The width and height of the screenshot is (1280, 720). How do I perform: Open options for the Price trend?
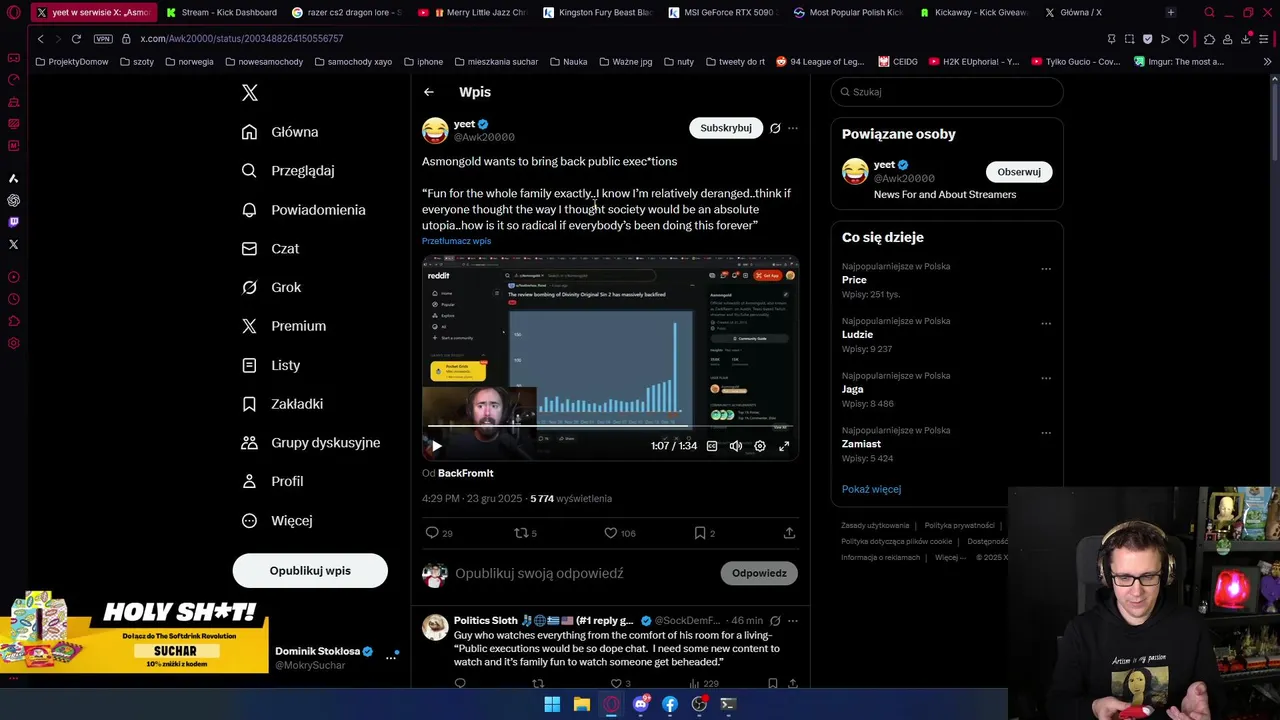click(x=1046, y=269)
